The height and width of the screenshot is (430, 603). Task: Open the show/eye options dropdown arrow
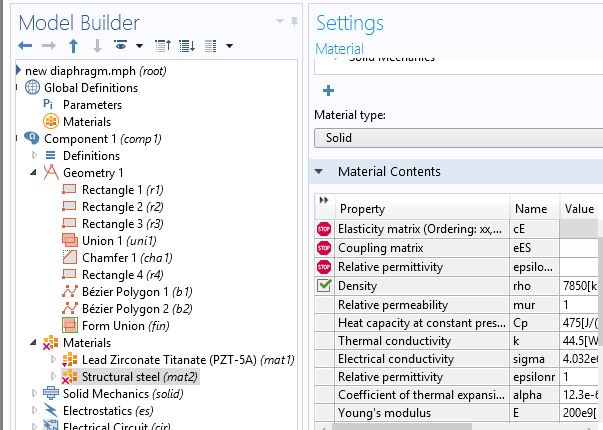tap(140, 46)
